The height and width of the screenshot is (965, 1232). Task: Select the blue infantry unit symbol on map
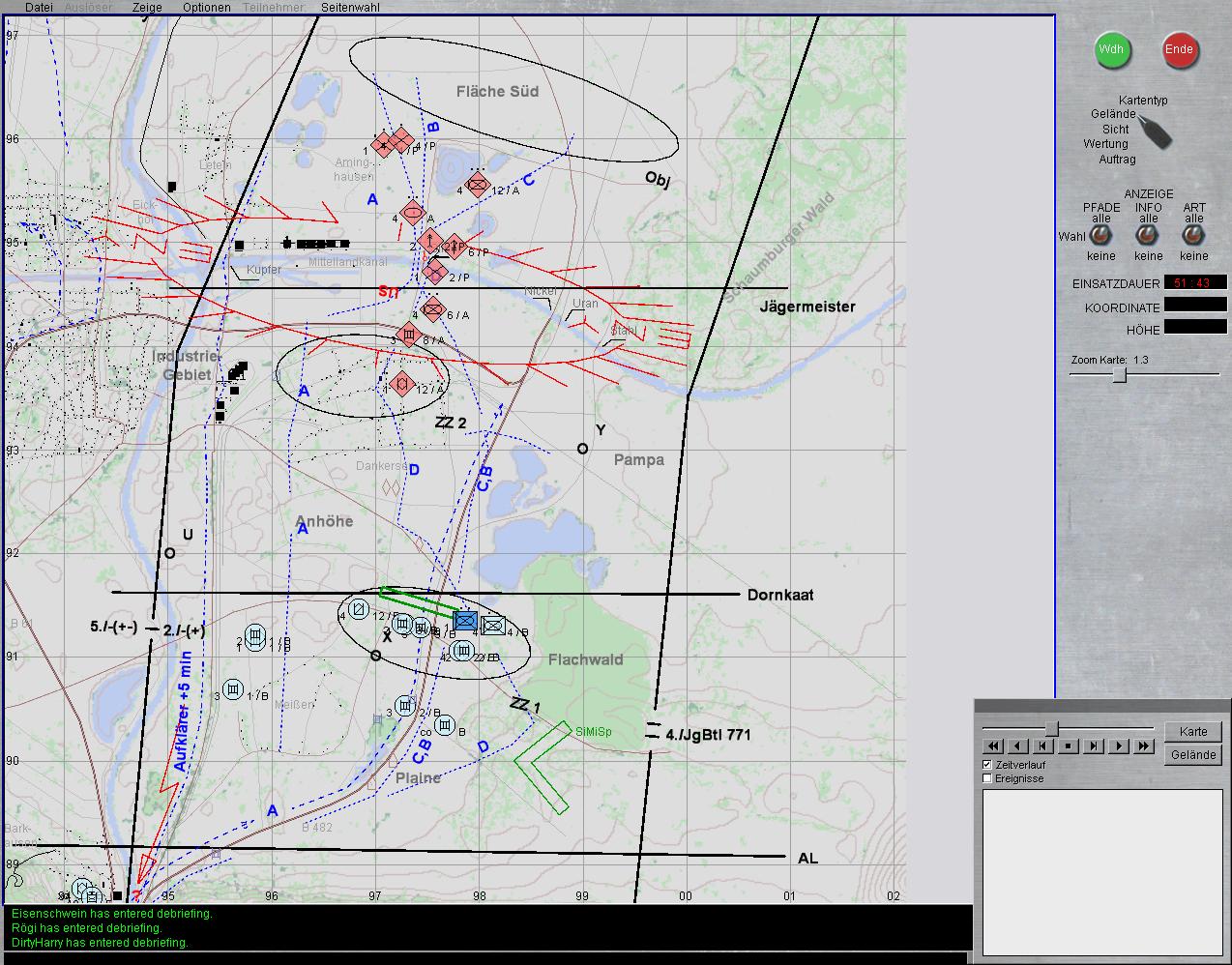point(466,621)
